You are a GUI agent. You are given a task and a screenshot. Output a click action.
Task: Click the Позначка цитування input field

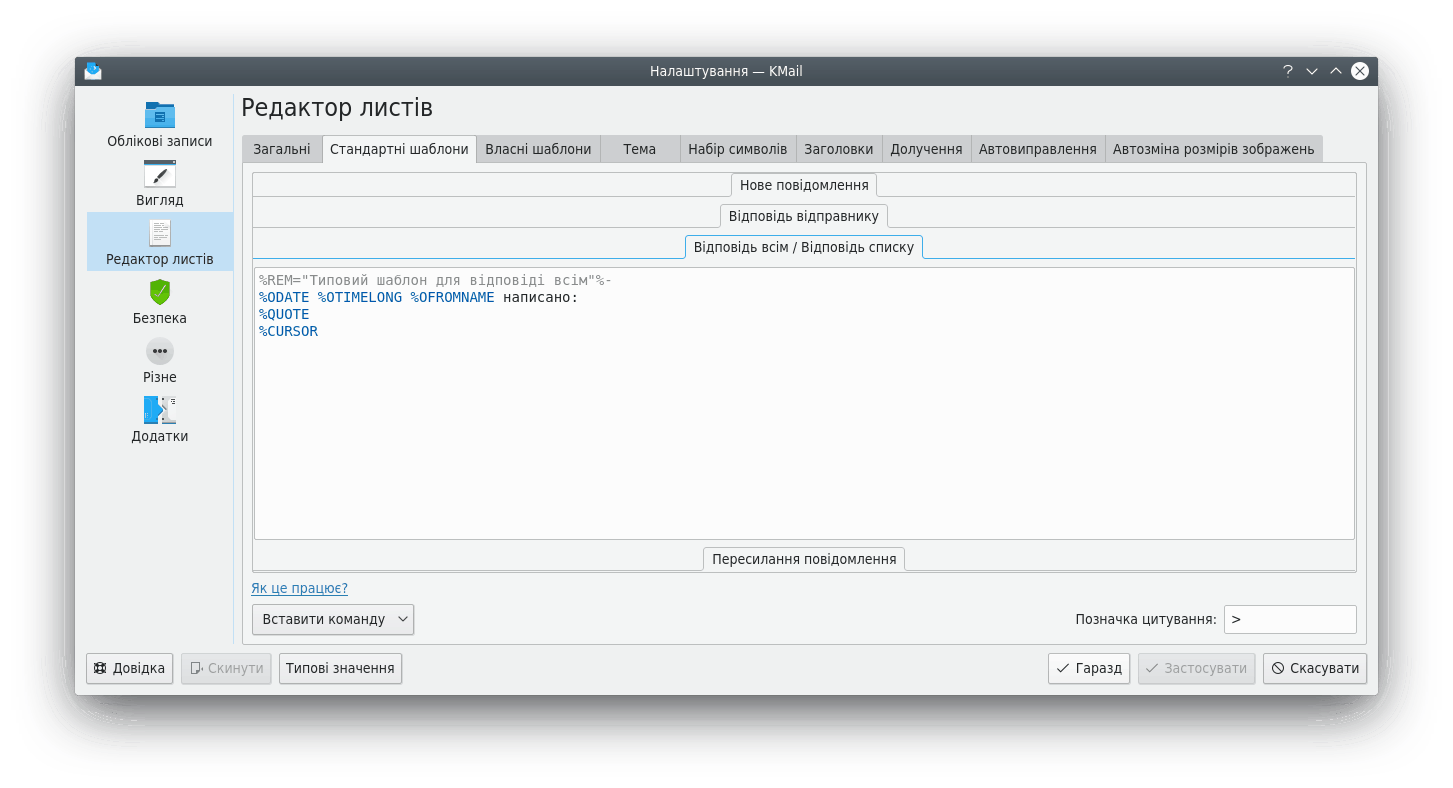pyautogui.click(x=1289, y=619)
